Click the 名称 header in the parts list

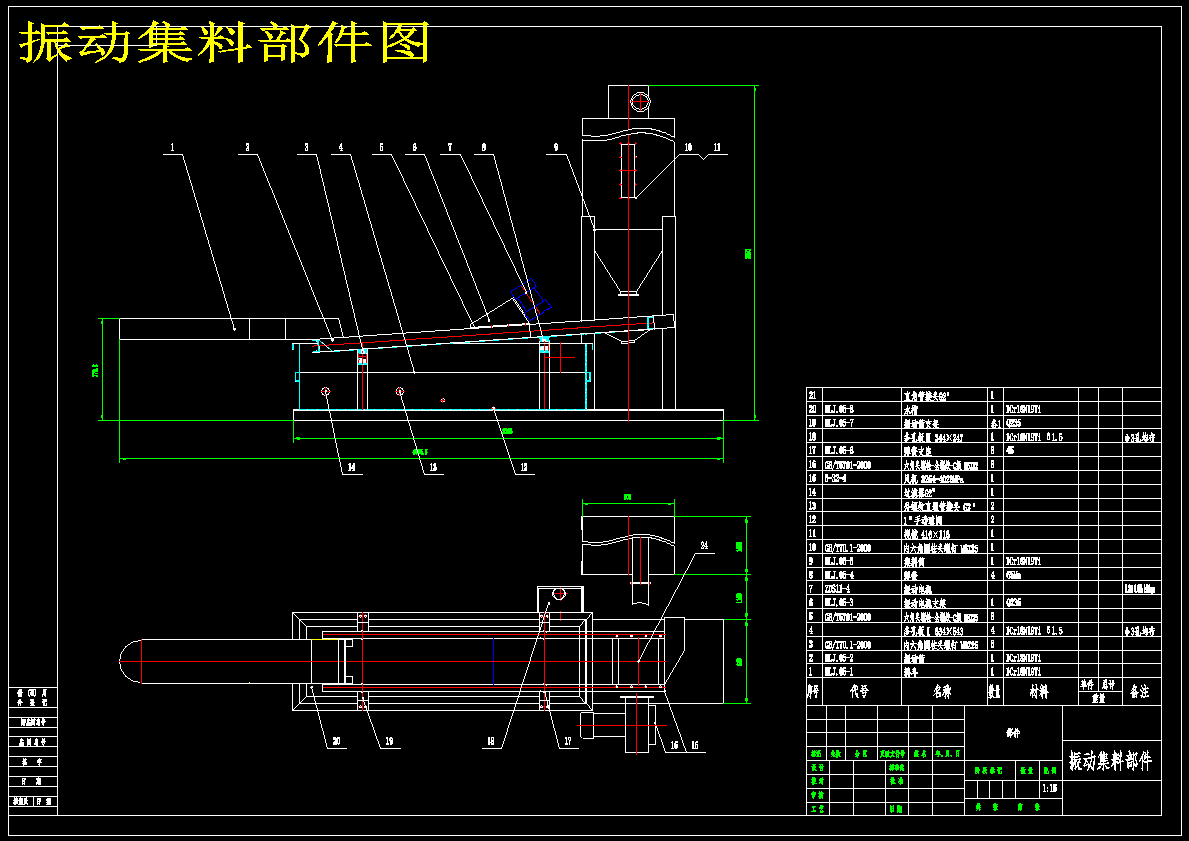tap(942, 692)
